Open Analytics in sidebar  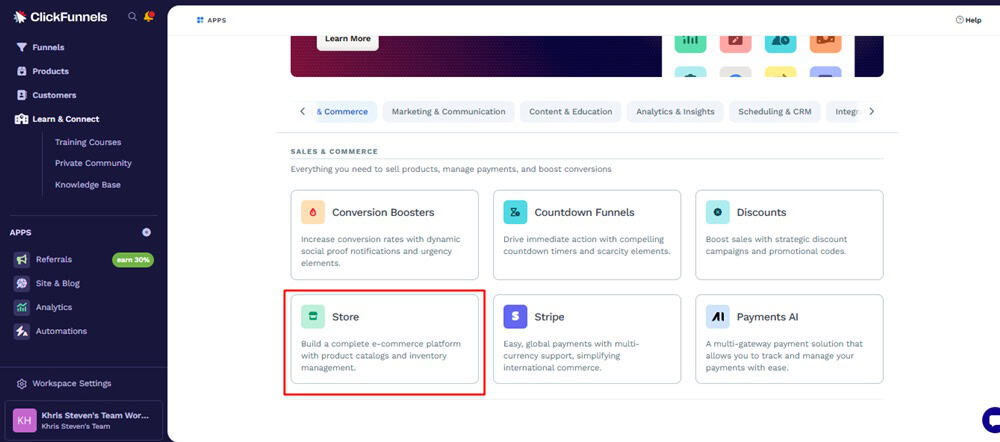pyautogui.click(x=54, y=307)
